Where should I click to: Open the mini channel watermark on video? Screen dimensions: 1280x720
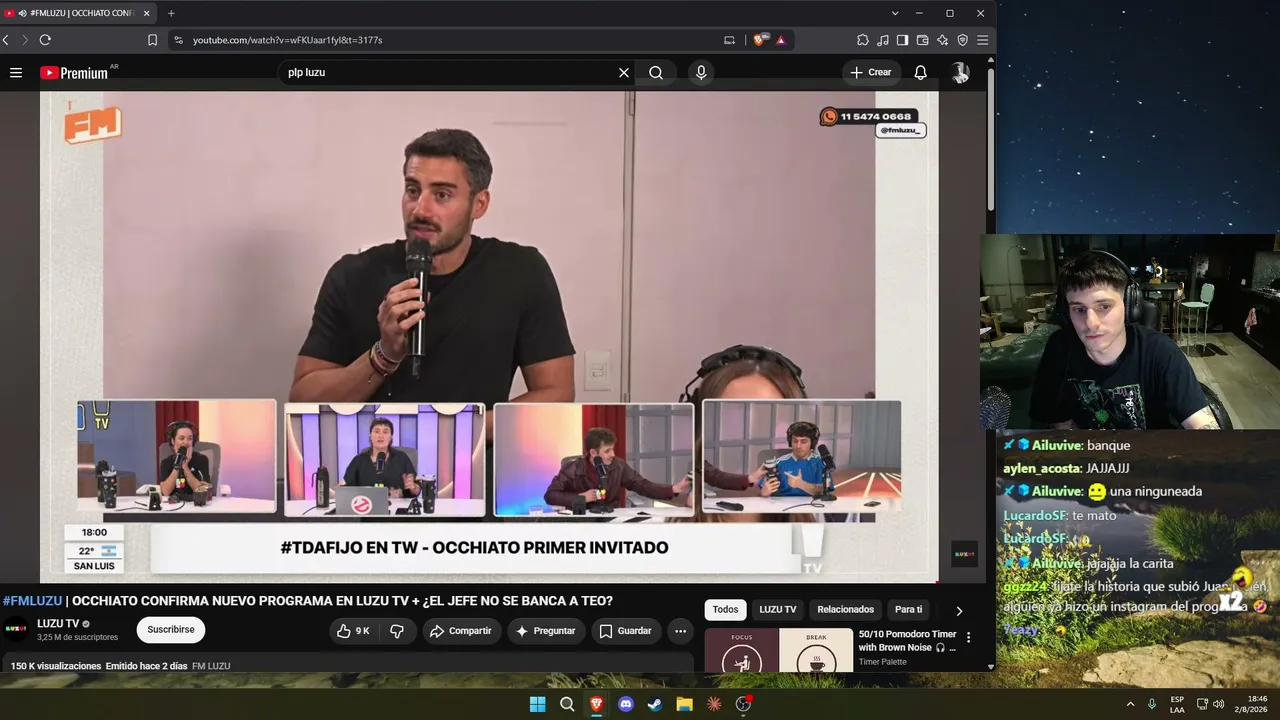point(964,554)
